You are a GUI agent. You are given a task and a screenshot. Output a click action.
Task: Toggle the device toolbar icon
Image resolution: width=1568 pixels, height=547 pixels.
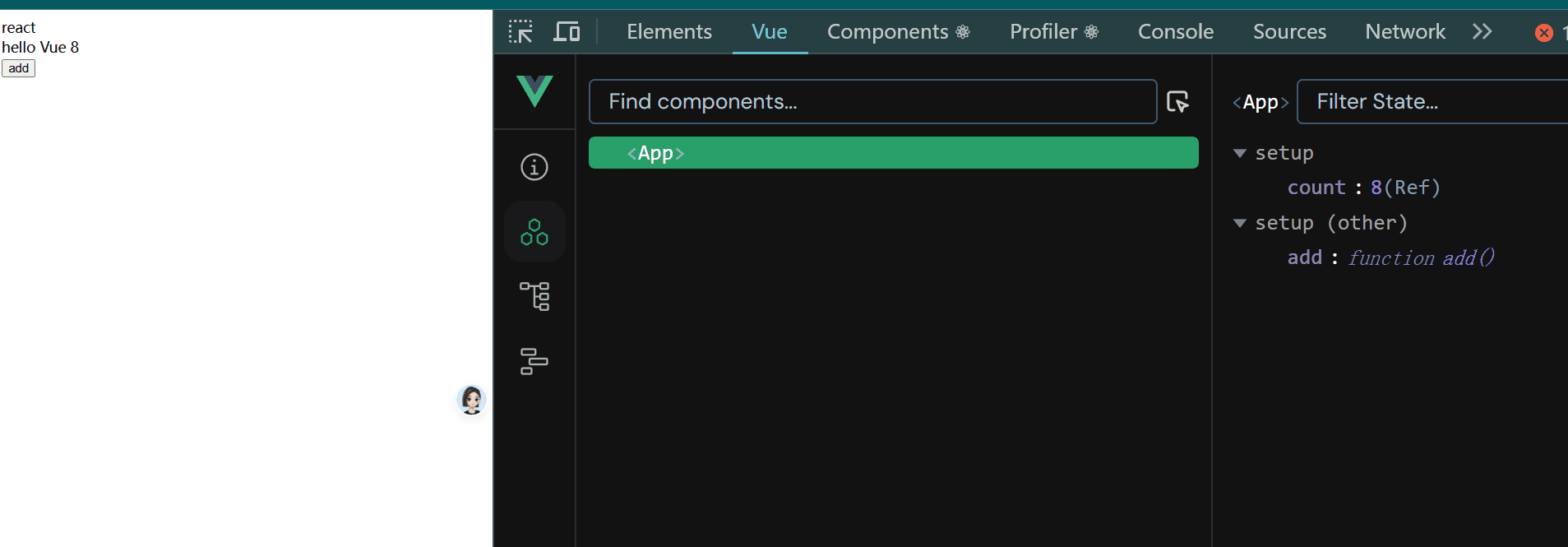pos(567,32)
